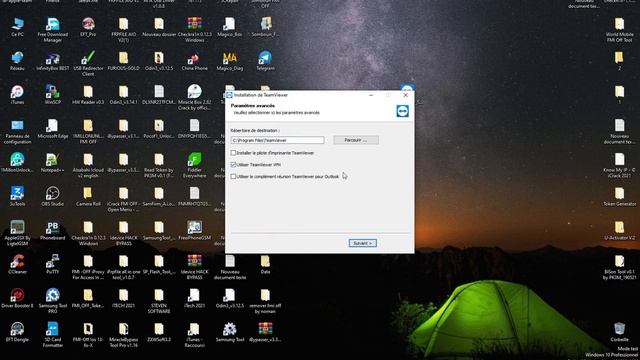Click the TeamViewer logo in installer header
This screenshot has width=640, height=360.
pyautogui.click(x=402, y=111)
